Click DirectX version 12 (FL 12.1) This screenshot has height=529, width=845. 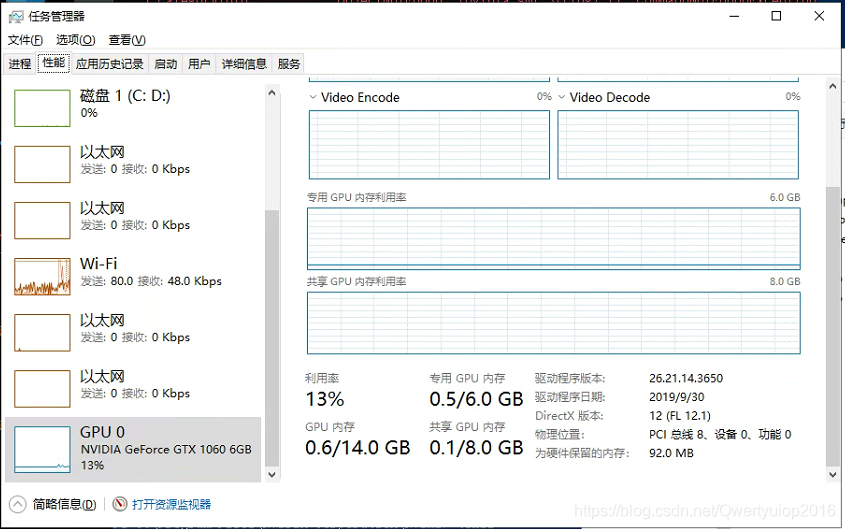[x=680, y=416]
